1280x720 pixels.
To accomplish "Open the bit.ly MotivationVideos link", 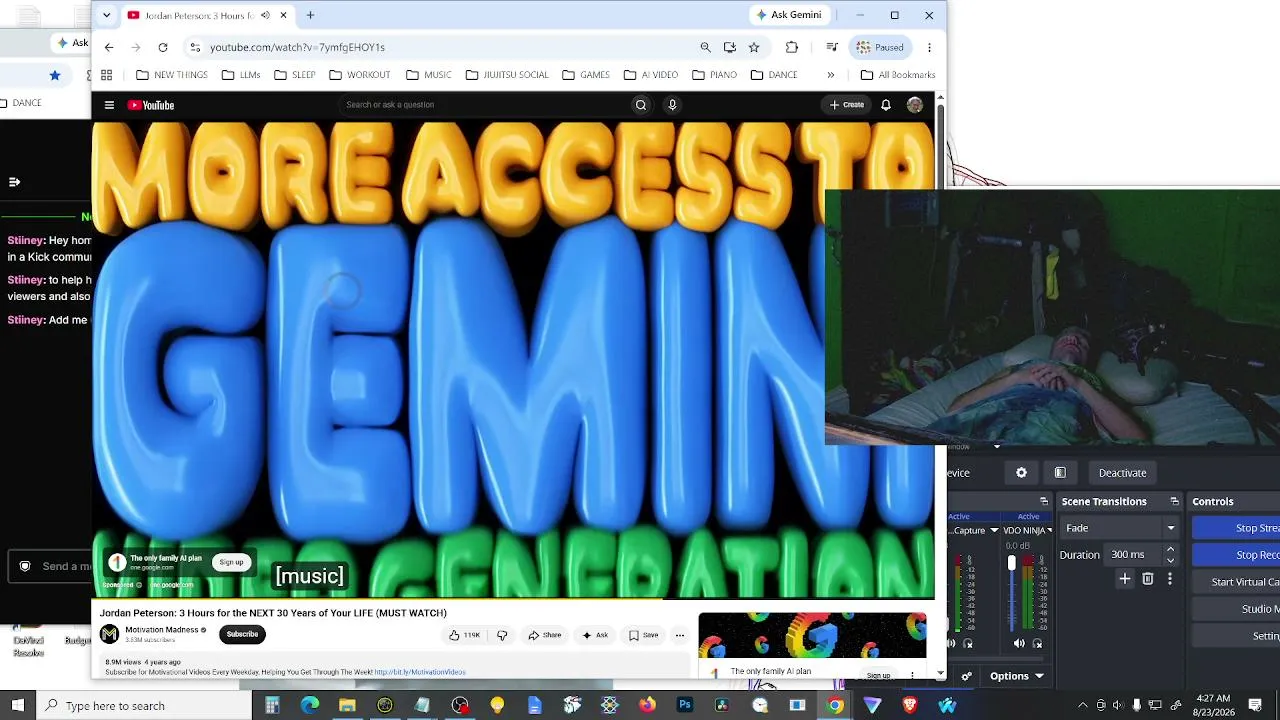I will point(420,672).
